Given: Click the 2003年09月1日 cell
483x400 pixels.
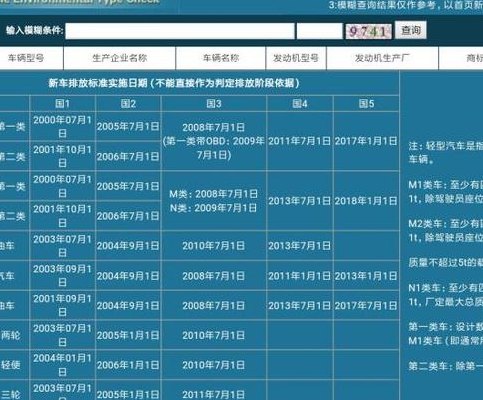Looking at the screenshot, I should tap(63, 276).
